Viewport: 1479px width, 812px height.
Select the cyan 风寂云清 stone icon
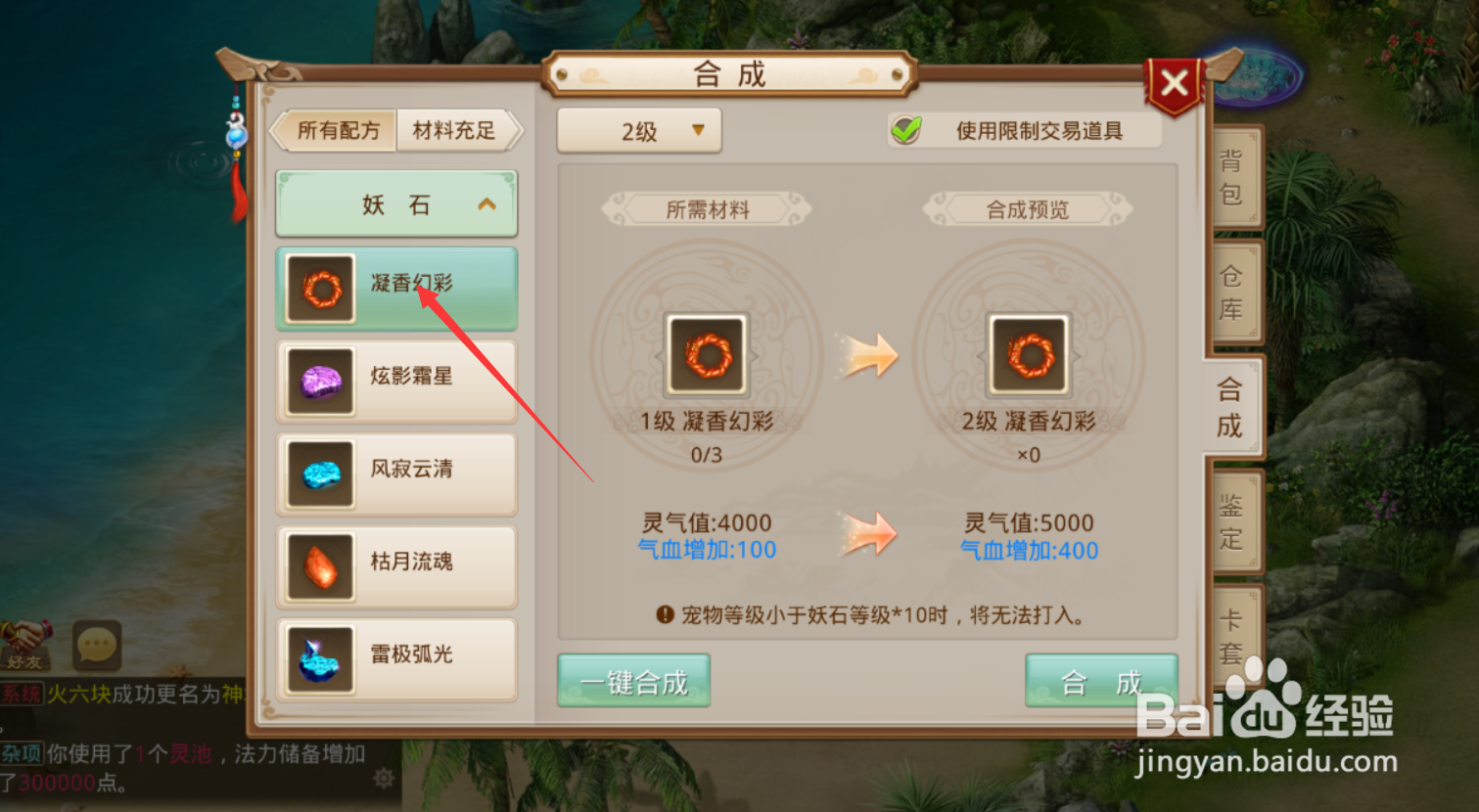[320, 474]
